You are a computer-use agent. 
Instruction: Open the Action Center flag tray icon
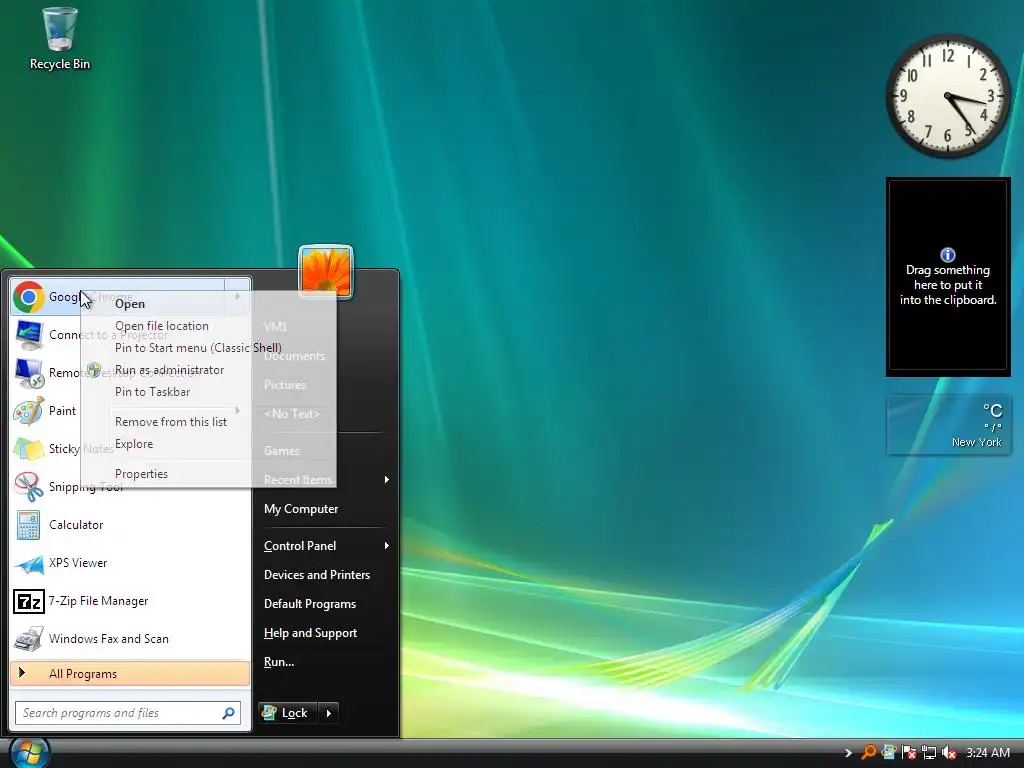click(908, 752)
